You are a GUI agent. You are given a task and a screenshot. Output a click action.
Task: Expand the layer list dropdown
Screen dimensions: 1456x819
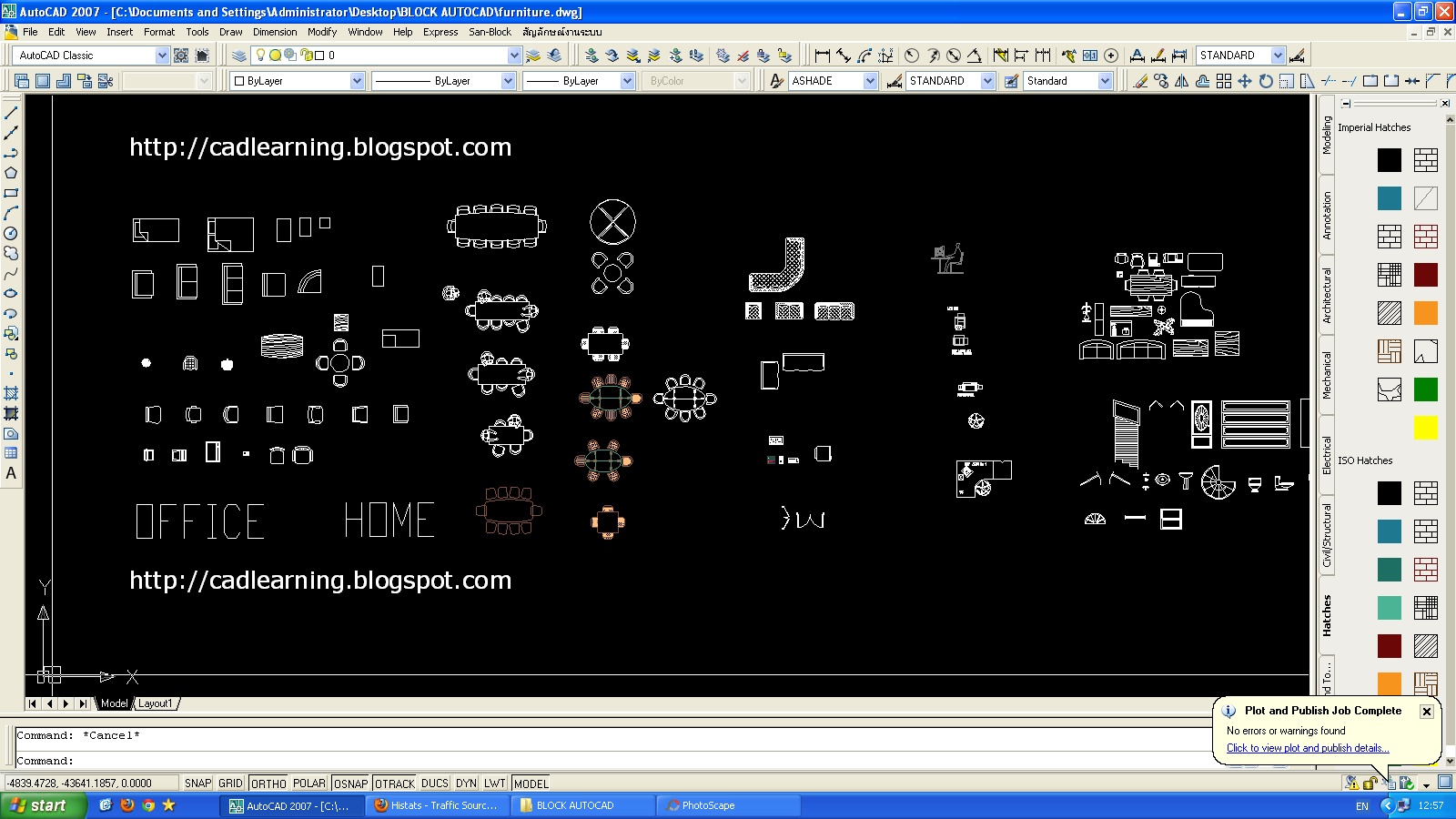(x=514, y=56)
